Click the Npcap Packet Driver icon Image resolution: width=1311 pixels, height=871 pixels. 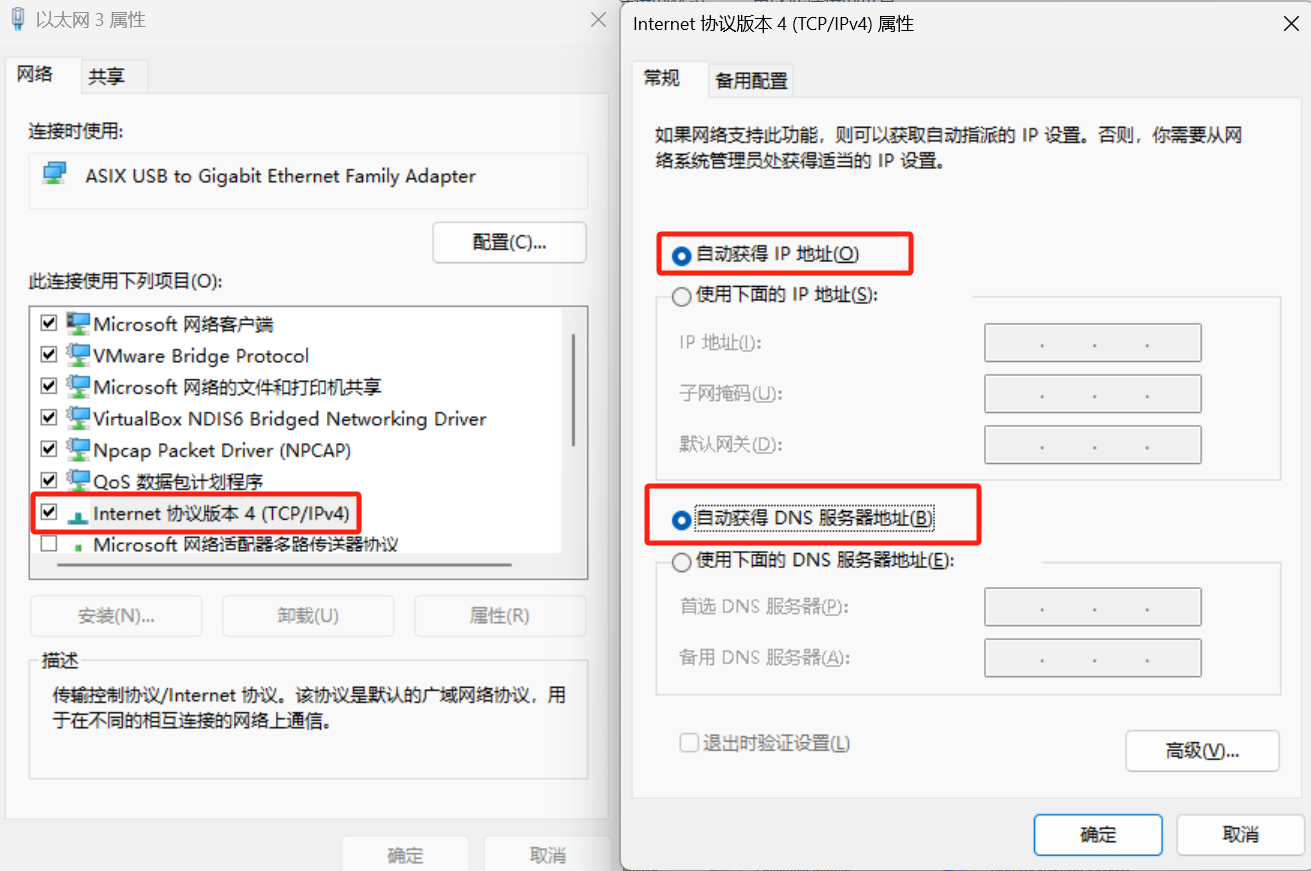[78, 450]
